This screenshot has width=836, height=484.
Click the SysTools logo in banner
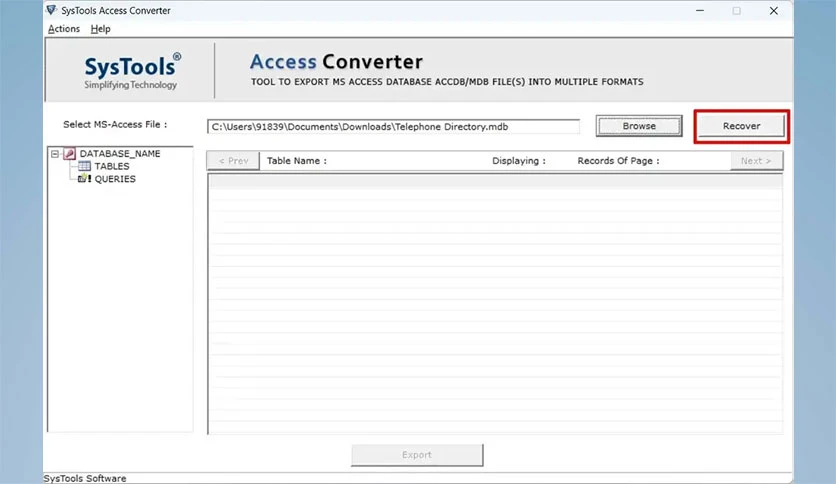(x=132, y=71)
